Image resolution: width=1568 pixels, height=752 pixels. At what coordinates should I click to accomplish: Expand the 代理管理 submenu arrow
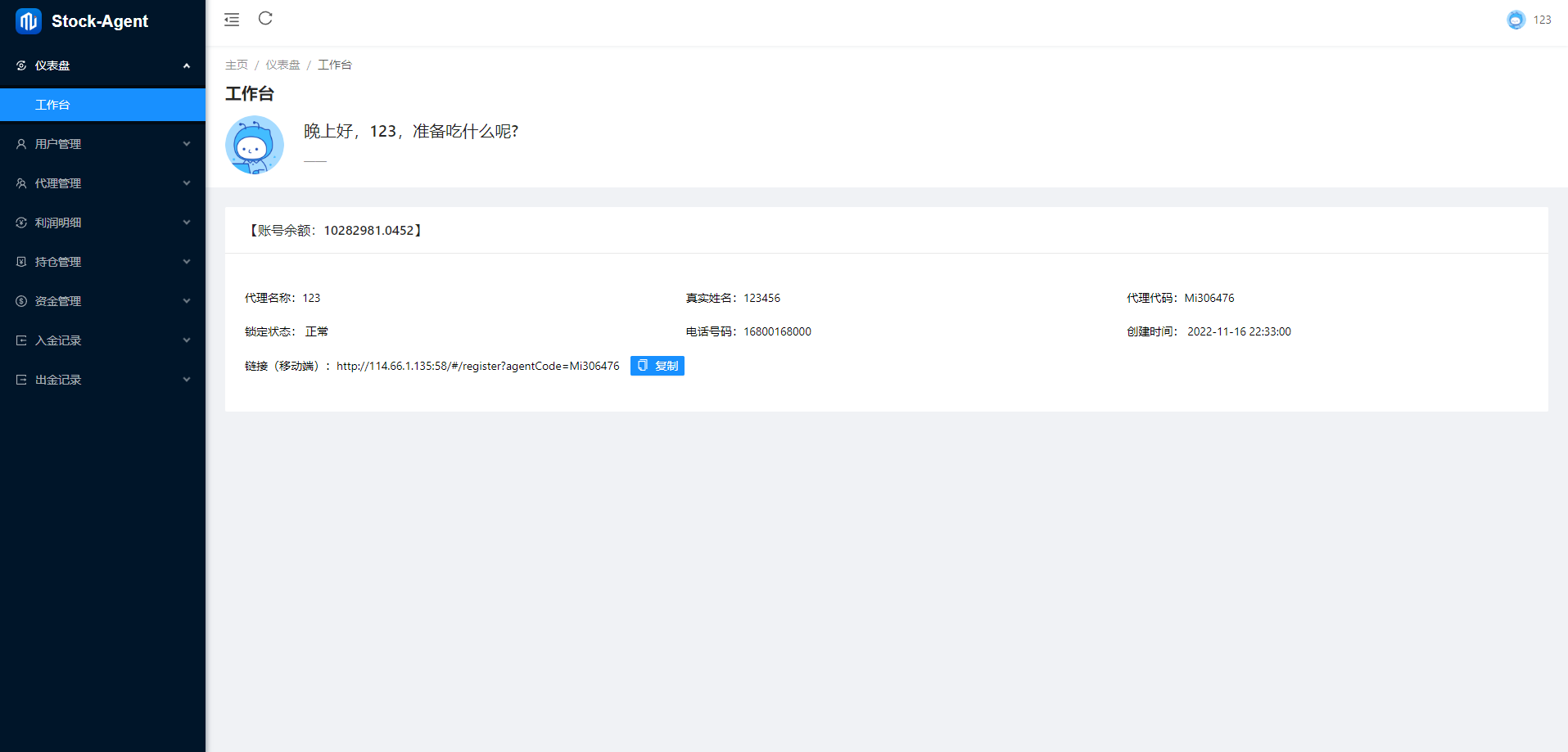tap(187, 183)
